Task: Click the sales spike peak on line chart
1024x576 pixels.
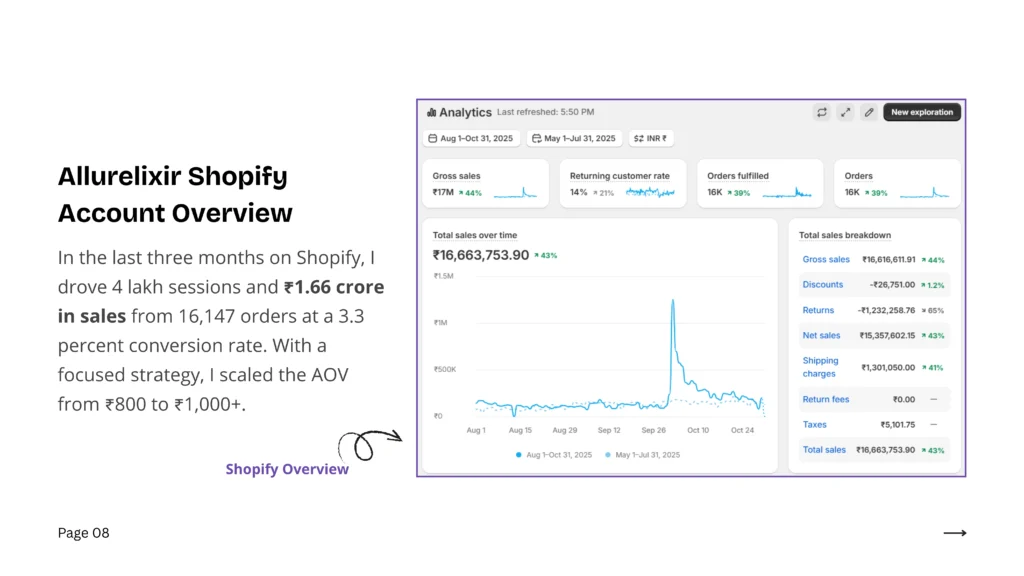Action: (672, 300)
